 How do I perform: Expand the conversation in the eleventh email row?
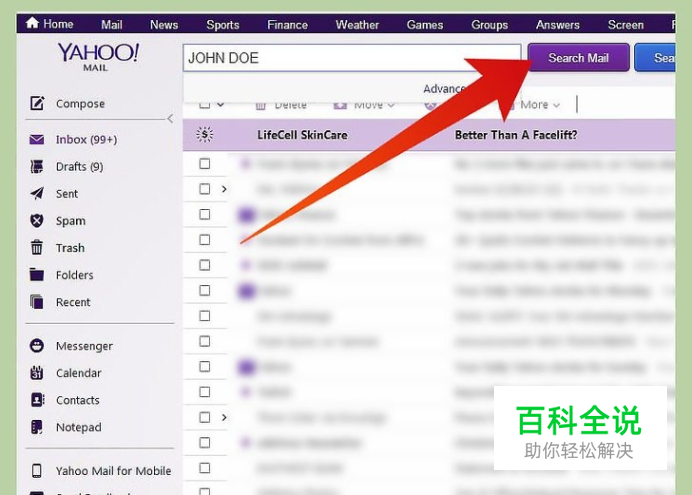(224, 417)
